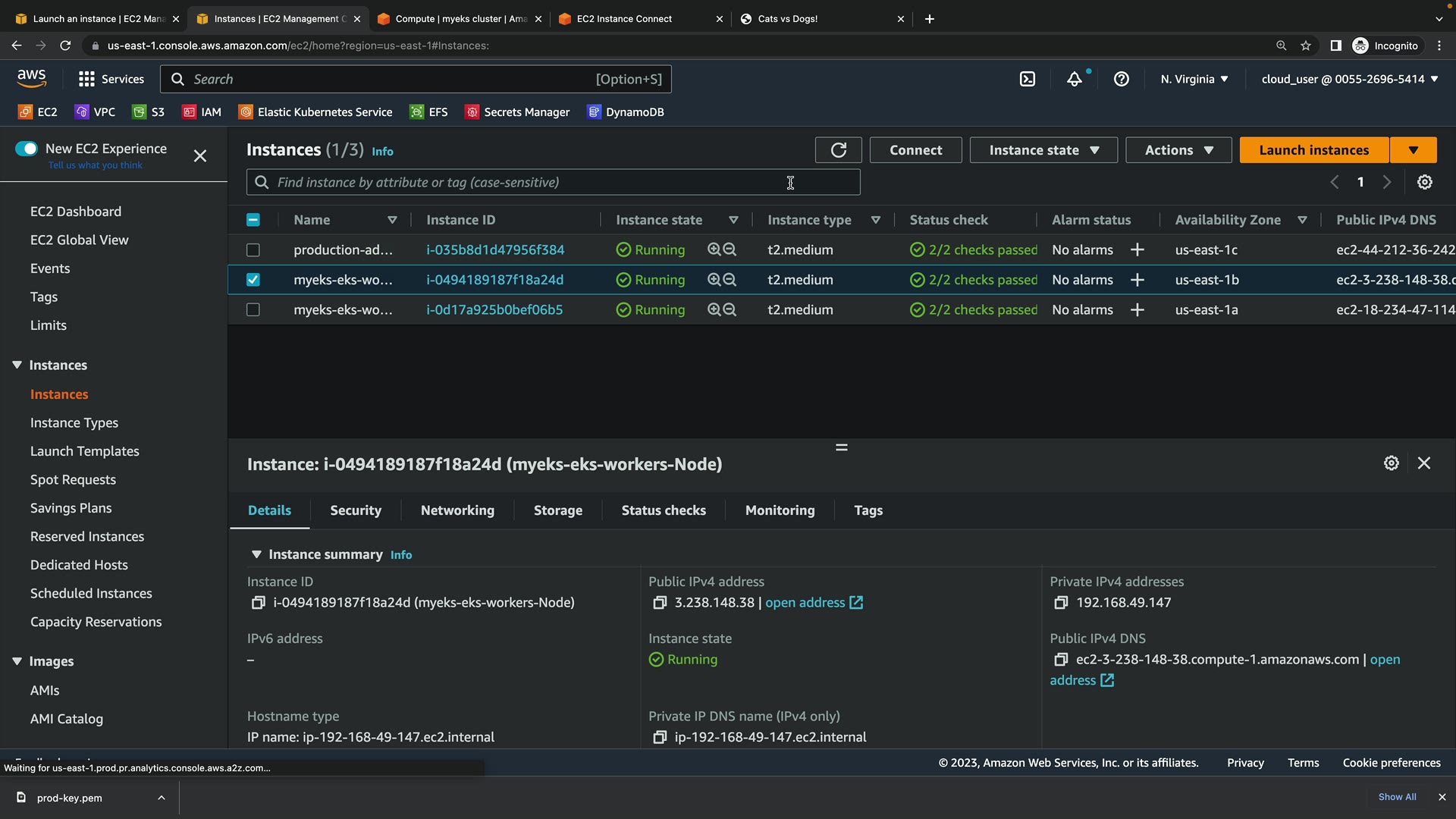The image size is (1456, 819).
Task: Open instance ID i-0d17a925b0bef06b5 link
Action: pyautogui.click(x=494, y=309)
